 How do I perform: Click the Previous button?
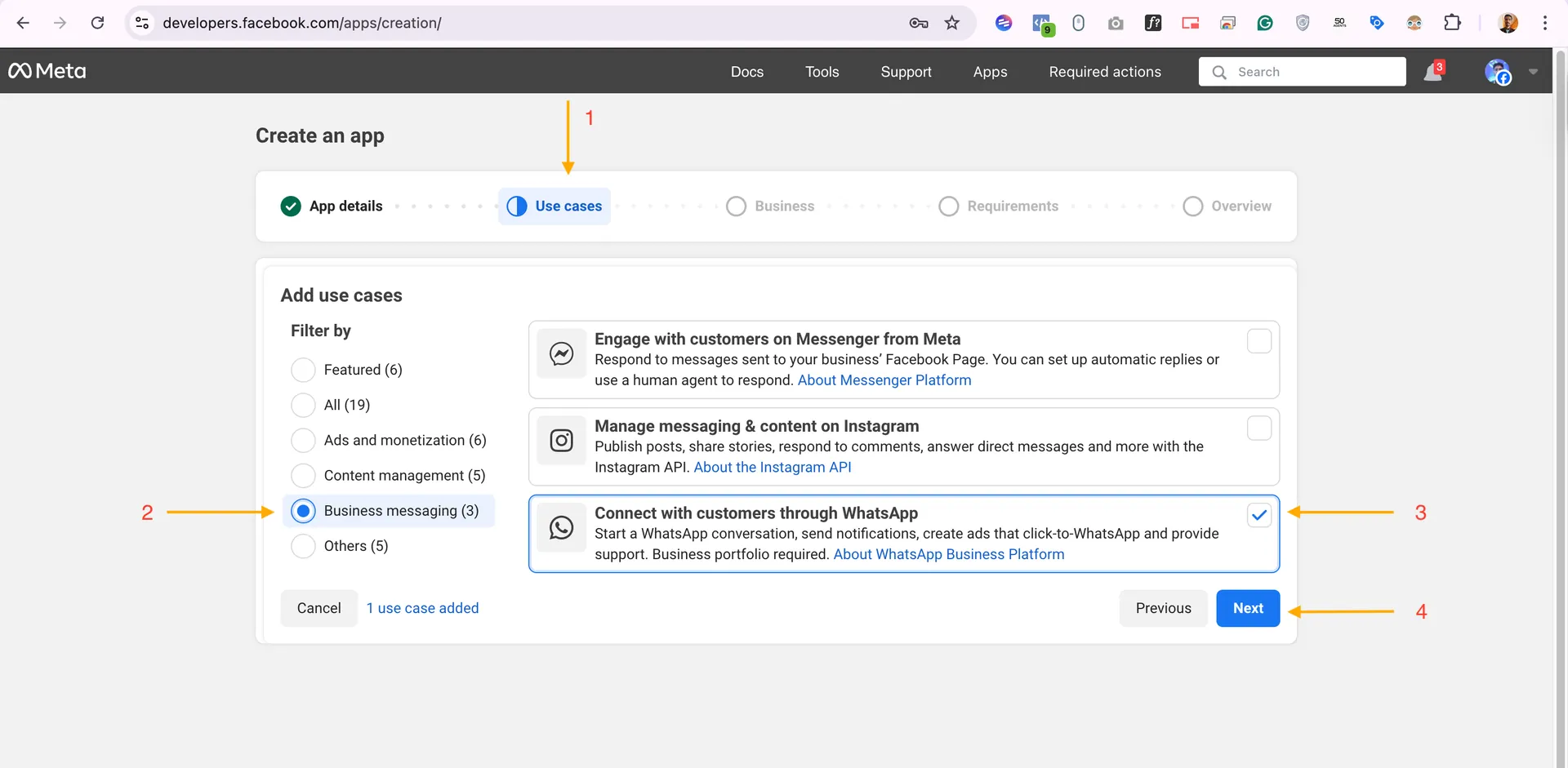coord(1164,608)
